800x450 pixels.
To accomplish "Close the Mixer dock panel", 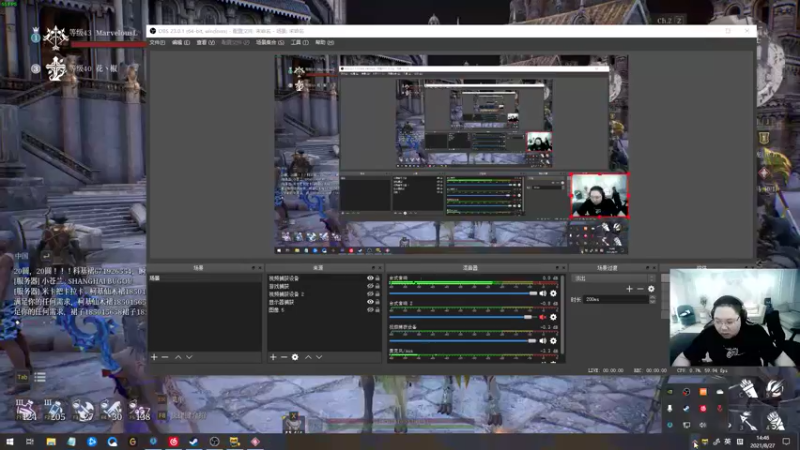I will point(563,268).
